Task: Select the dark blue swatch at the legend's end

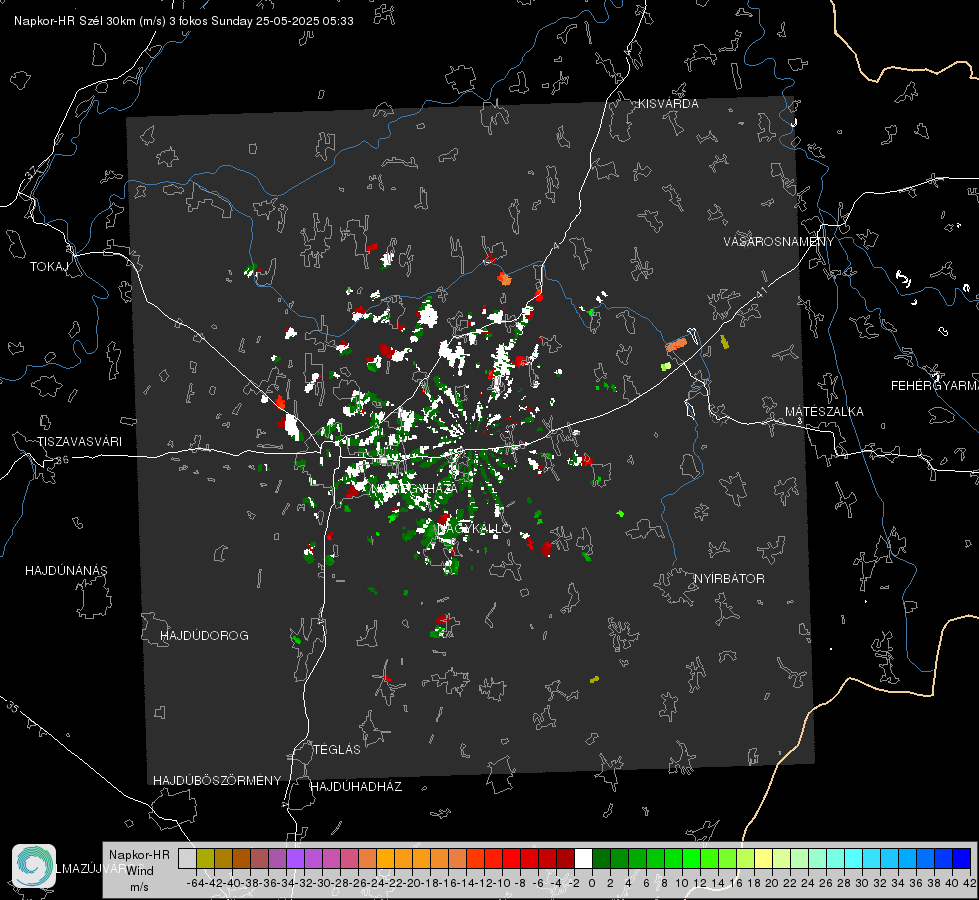Action: tap(962, 858)
